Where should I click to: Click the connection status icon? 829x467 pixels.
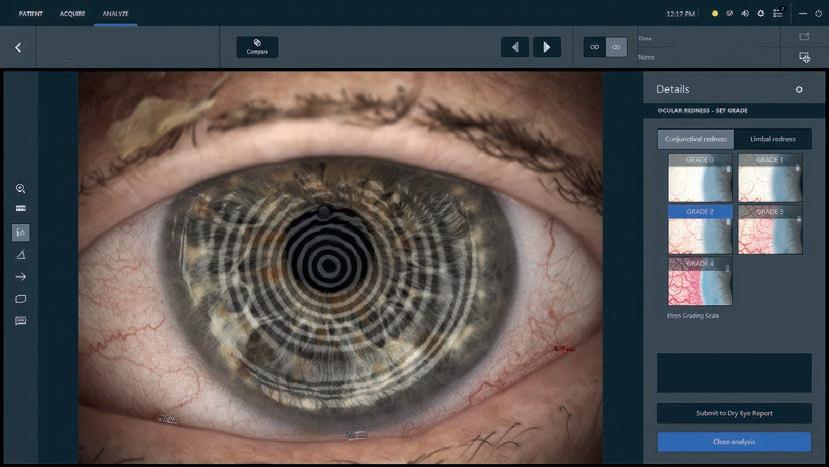[x=730, y=14]
